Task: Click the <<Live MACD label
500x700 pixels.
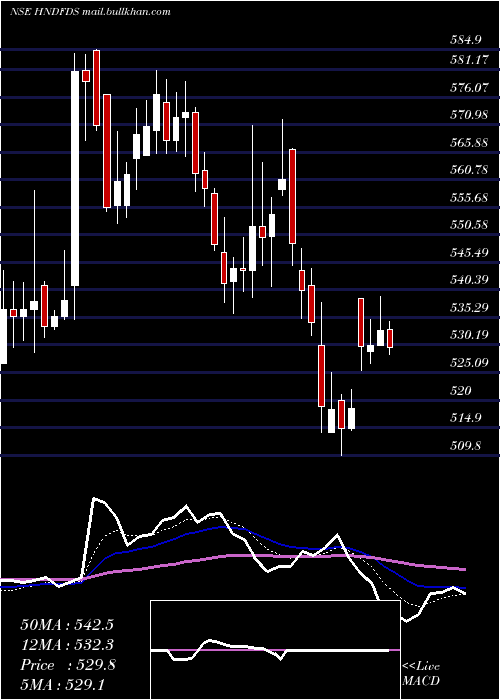Action: pos(421,673)
